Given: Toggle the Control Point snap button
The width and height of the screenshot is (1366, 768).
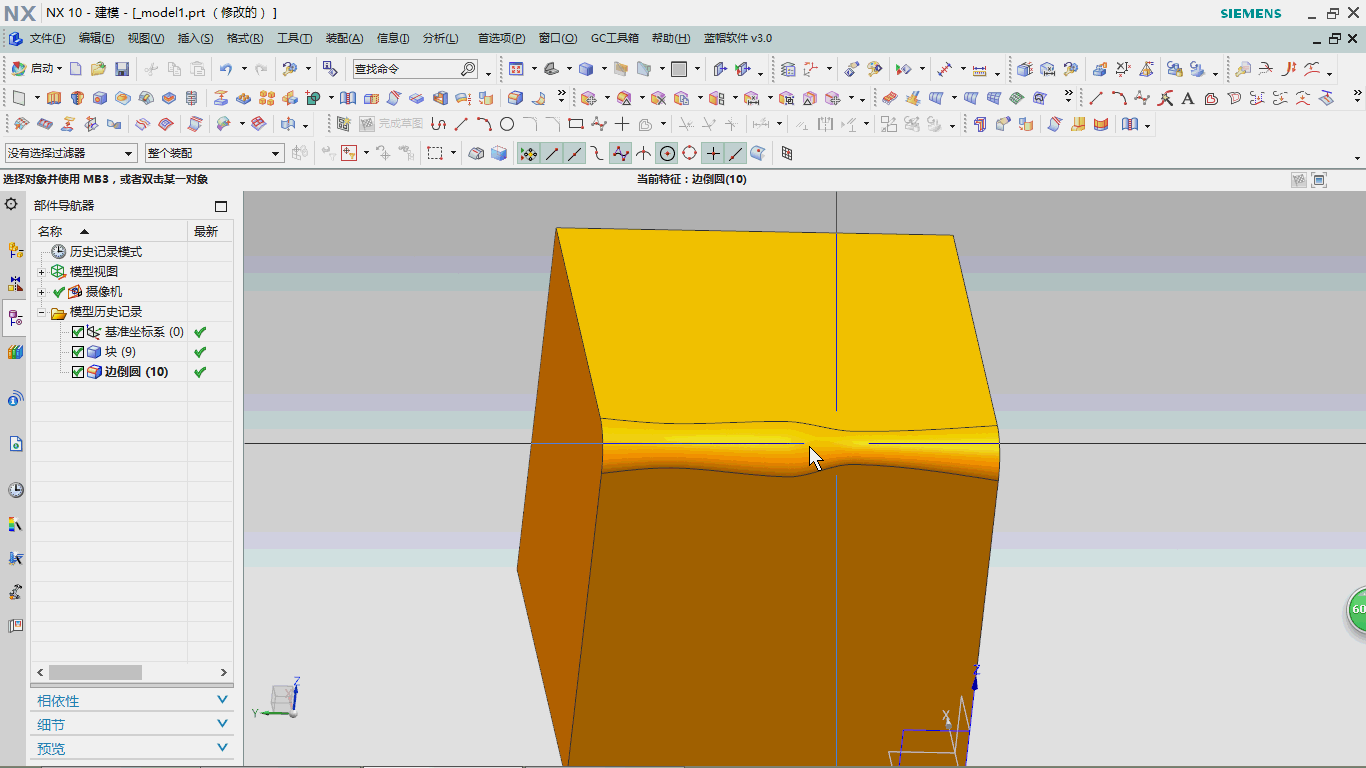Looking at the screenshot, I should [597, 153].
